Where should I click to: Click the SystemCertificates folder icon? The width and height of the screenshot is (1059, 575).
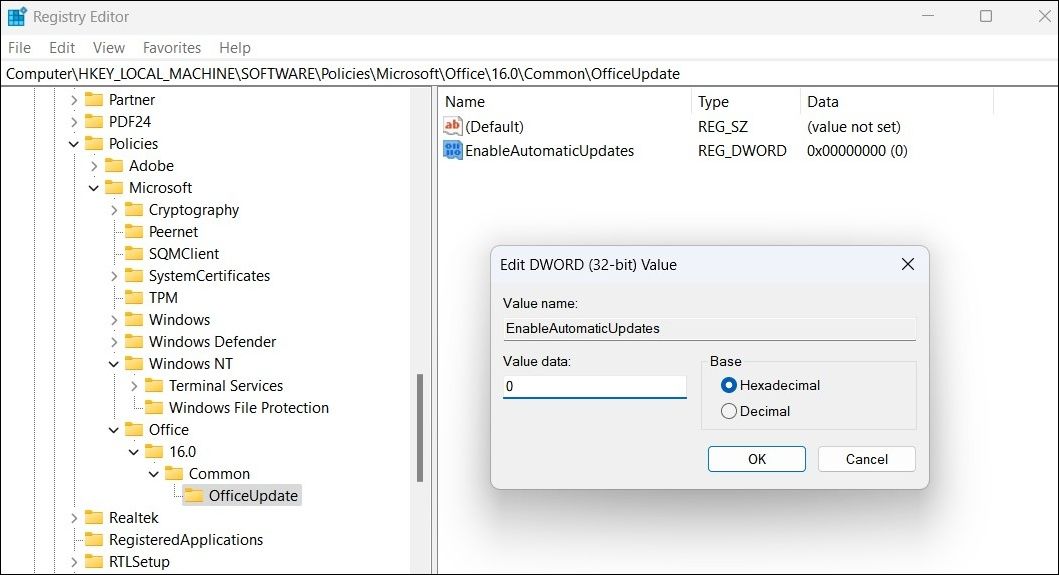pos(134,276)
